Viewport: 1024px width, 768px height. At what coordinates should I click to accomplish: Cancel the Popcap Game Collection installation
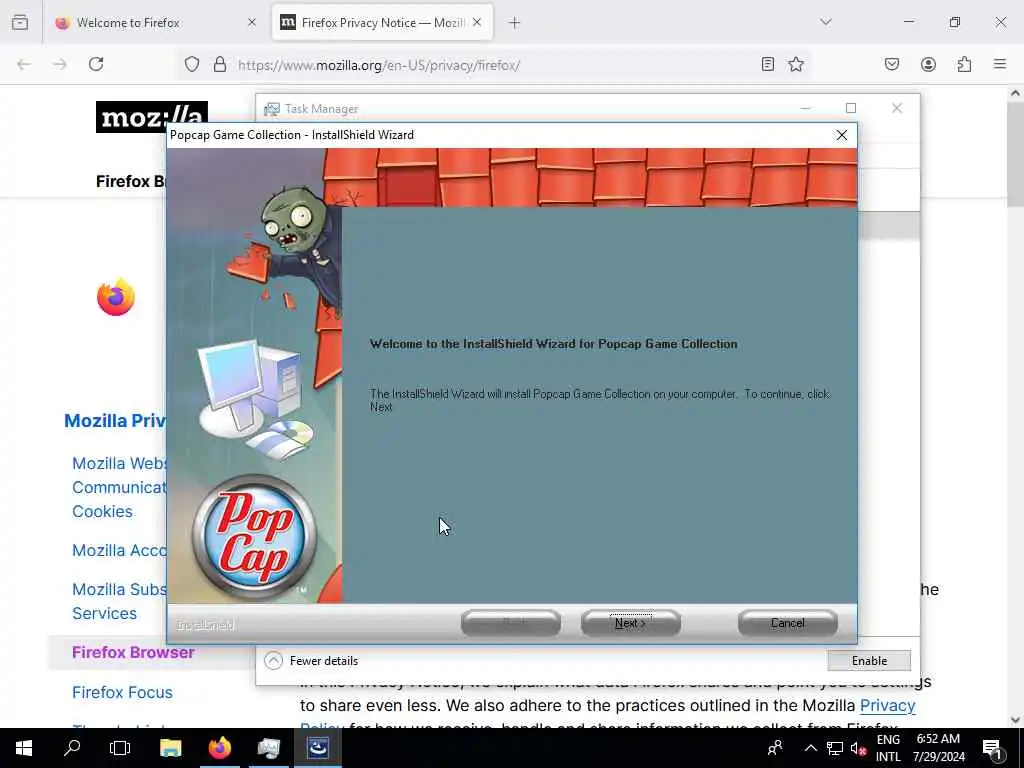point(788,623)
